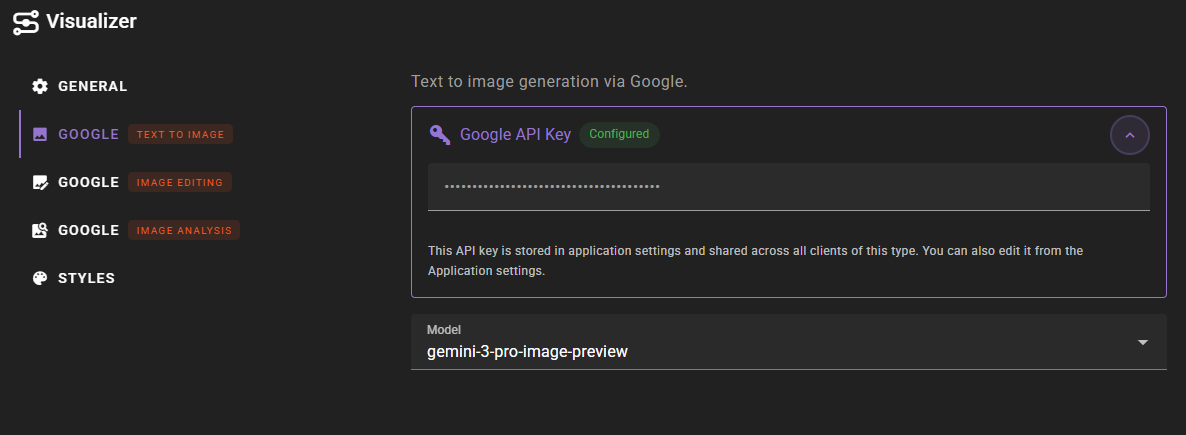Screen dimensions: 1186x435
Task: Click the Google text-to-image picture icon
Action: coord(40,135)
